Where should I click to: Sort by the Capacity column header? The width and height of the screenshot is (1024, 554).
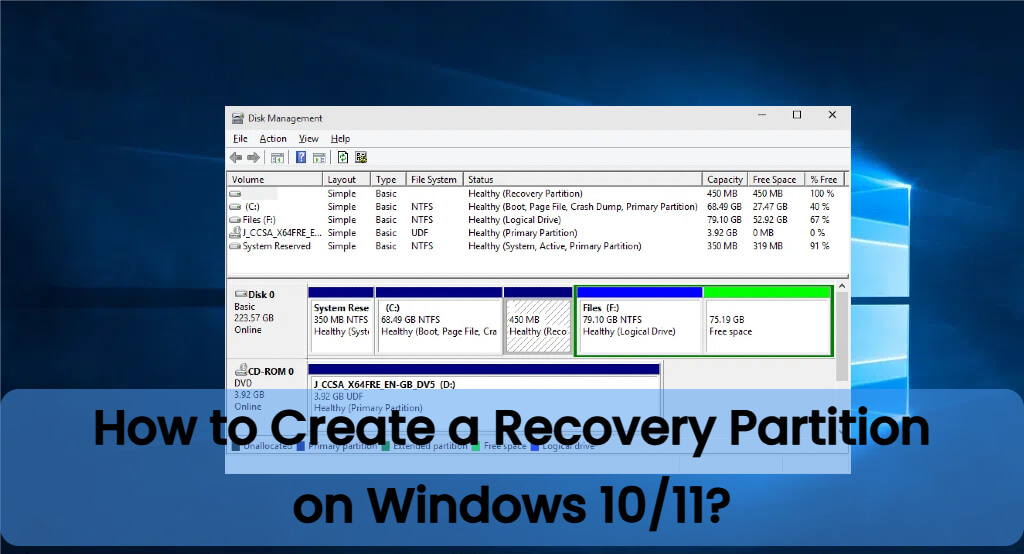(x=725, y=180)
